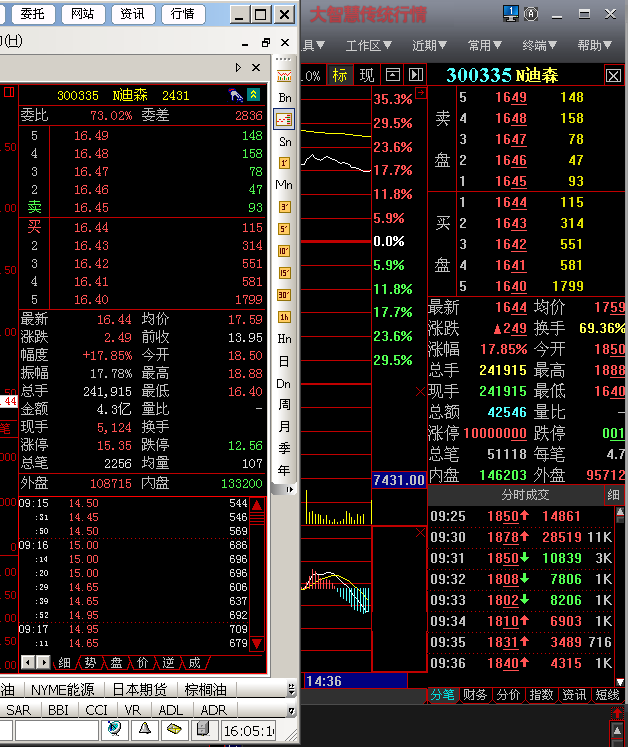Click the 细 button beside 分时成交
This screenshot has height=747, width=628.
click(x=613, y=495)
